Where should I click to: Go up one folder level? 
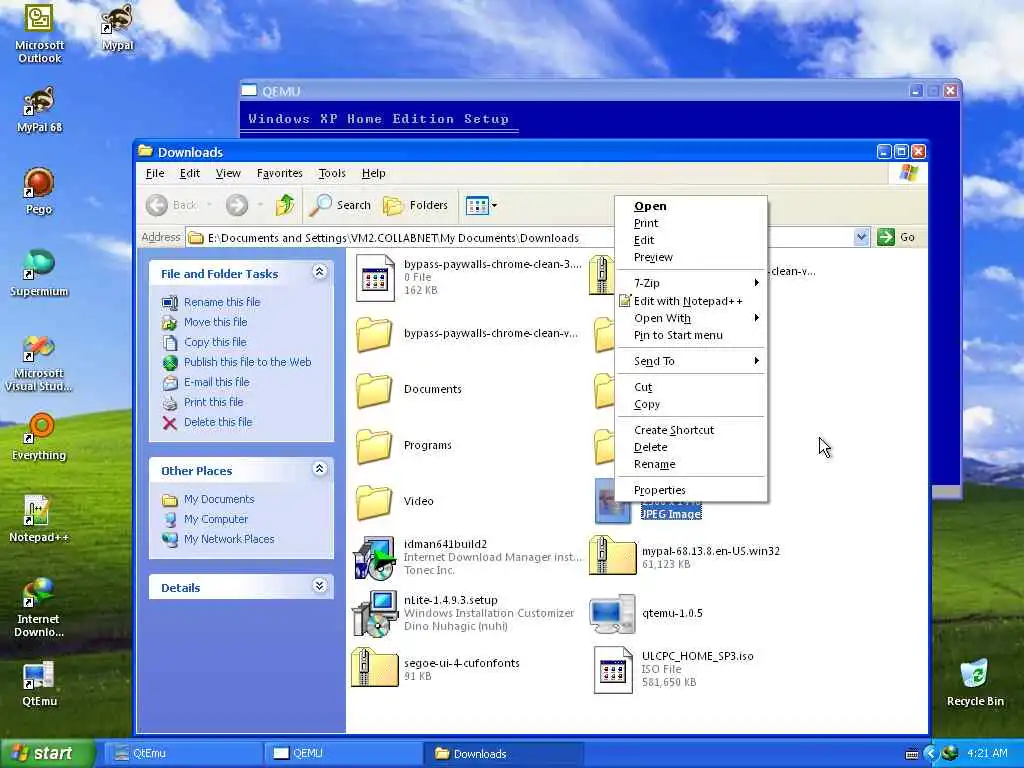coord(285,205)
